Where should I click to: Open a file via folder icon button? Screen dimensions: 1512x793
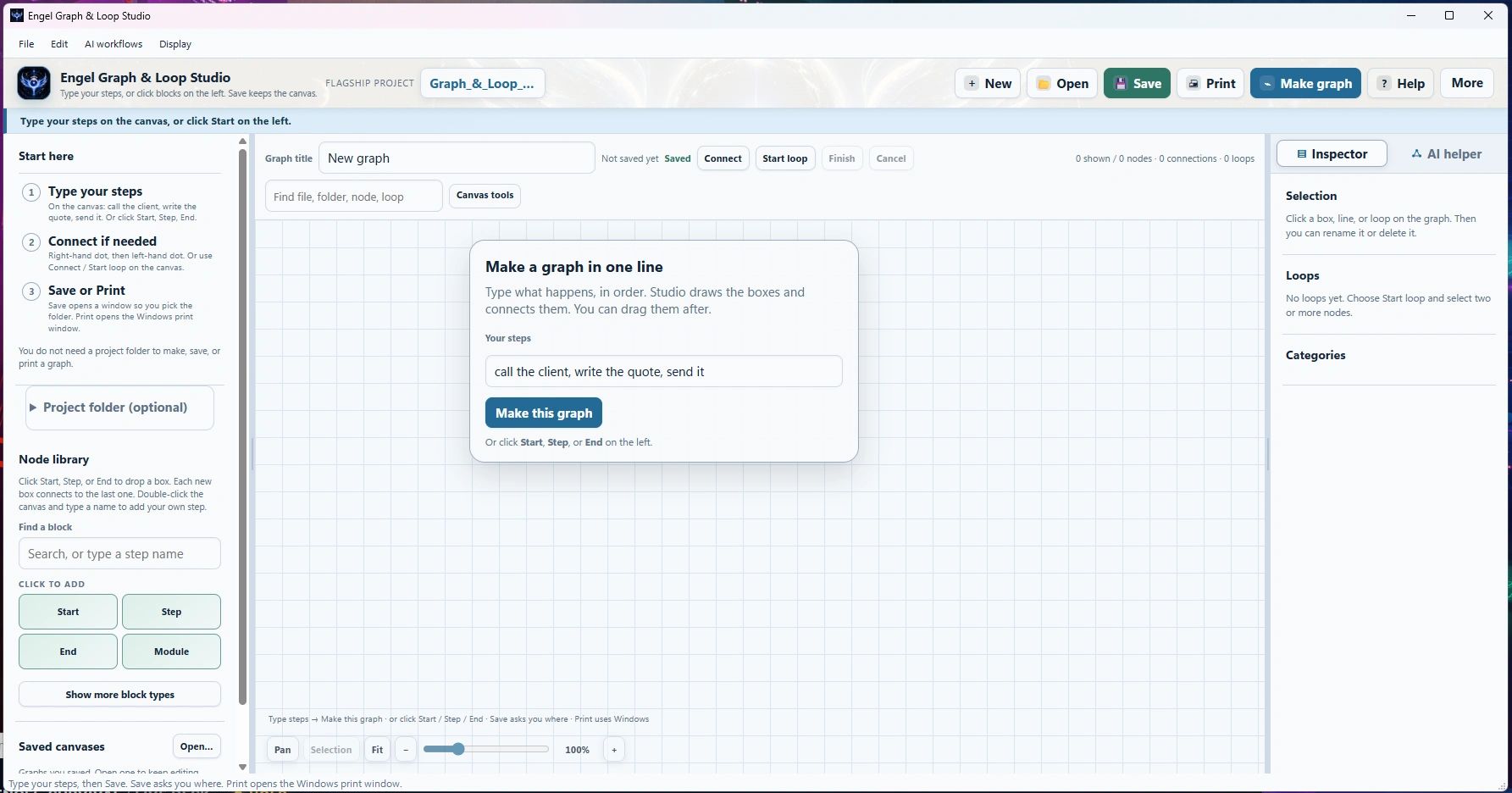pyautogui.click(x=1062, y=83)
